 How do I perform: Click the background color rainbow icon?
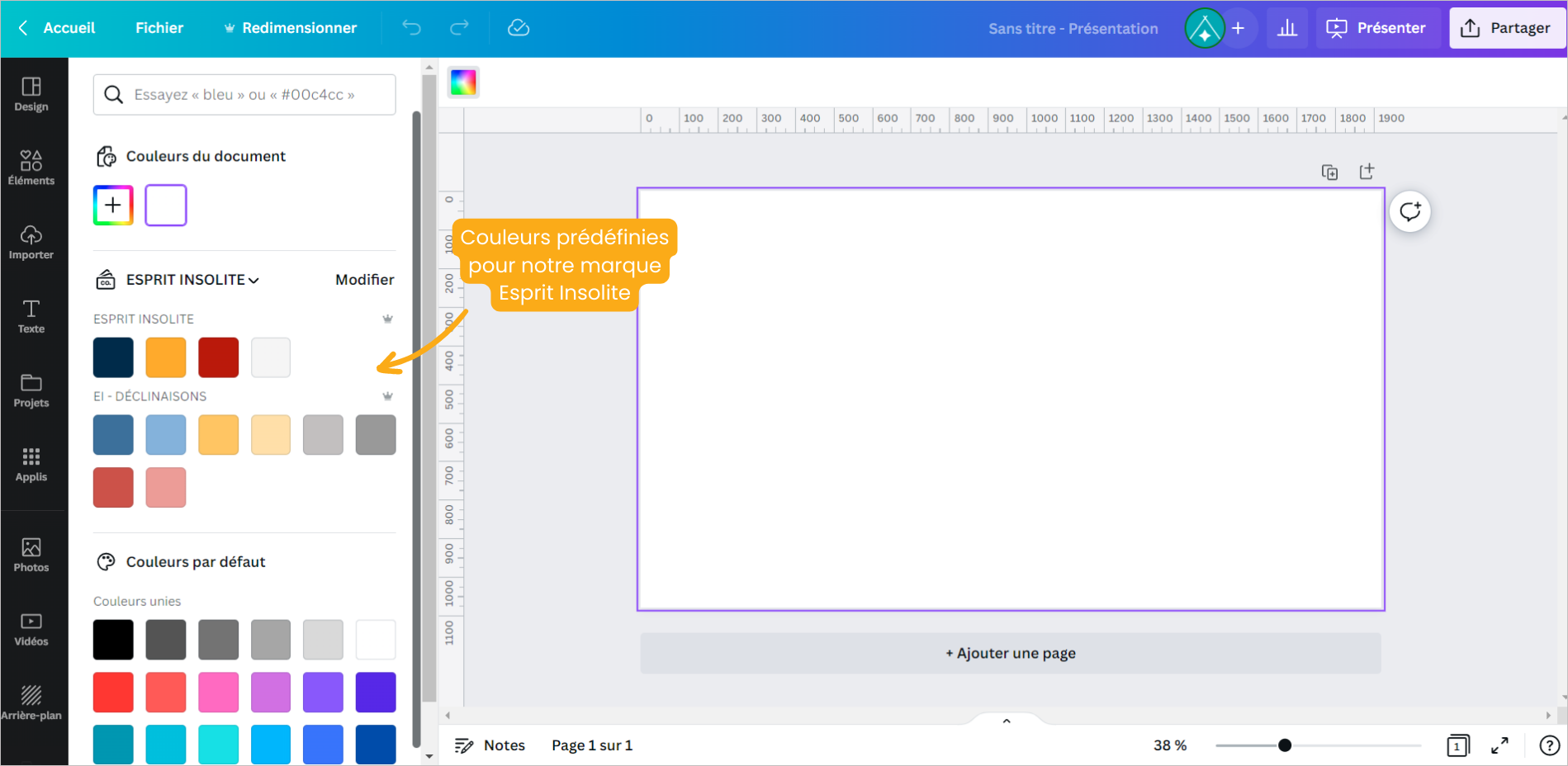point(463,83)
